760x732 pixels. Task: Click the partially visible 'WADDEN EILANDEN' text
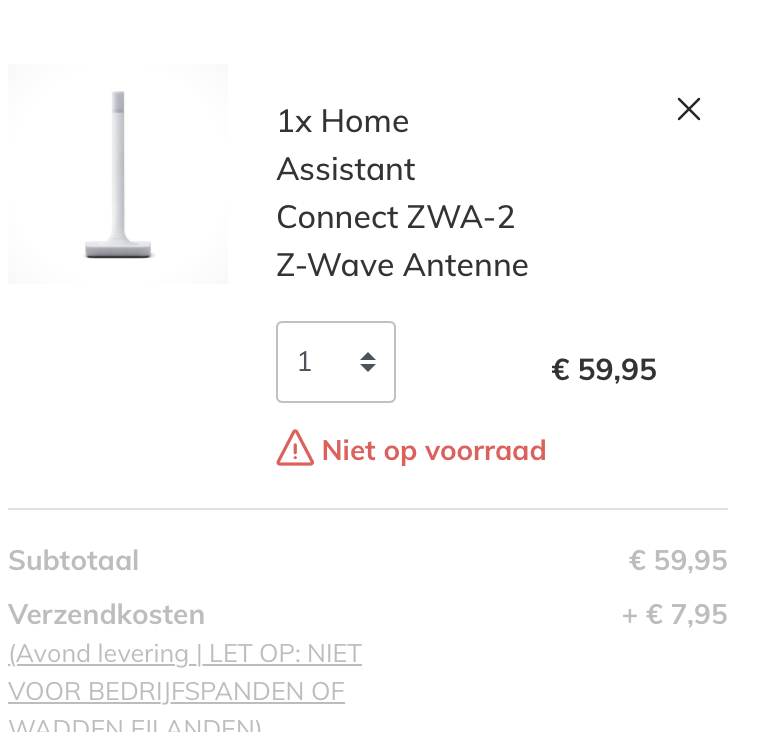(x=134, y=725)
